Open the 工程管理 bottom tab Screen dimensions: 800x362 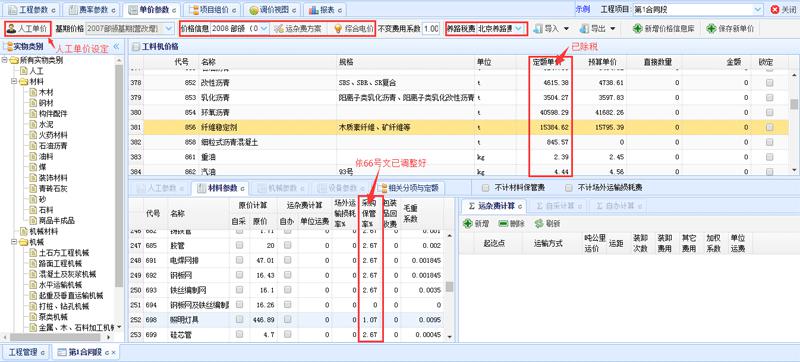click(26, 352)
